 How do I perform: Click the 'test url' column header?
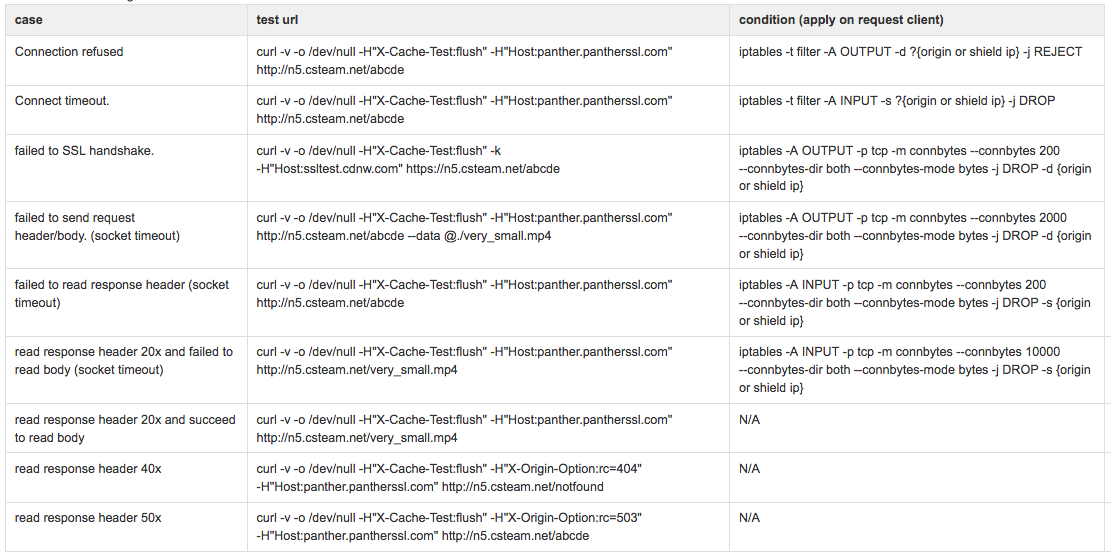pyautogui.click(x=277, y=20)
